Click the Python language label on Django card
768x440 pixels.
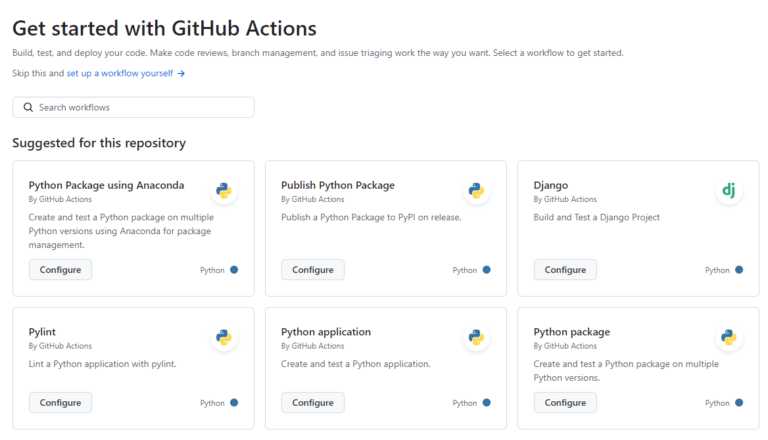point(717,270)
